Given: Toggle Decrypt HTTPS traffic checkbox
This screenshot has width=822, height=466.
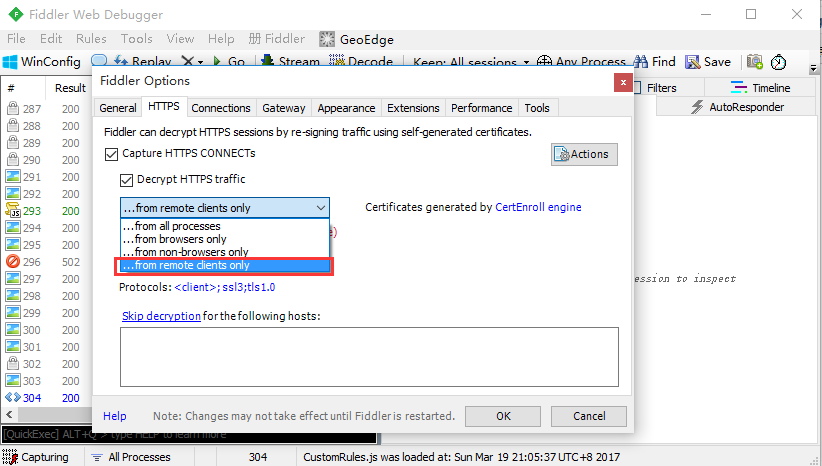Looking at the screenshot, I should pyautogui.click(x=126, y=180).
